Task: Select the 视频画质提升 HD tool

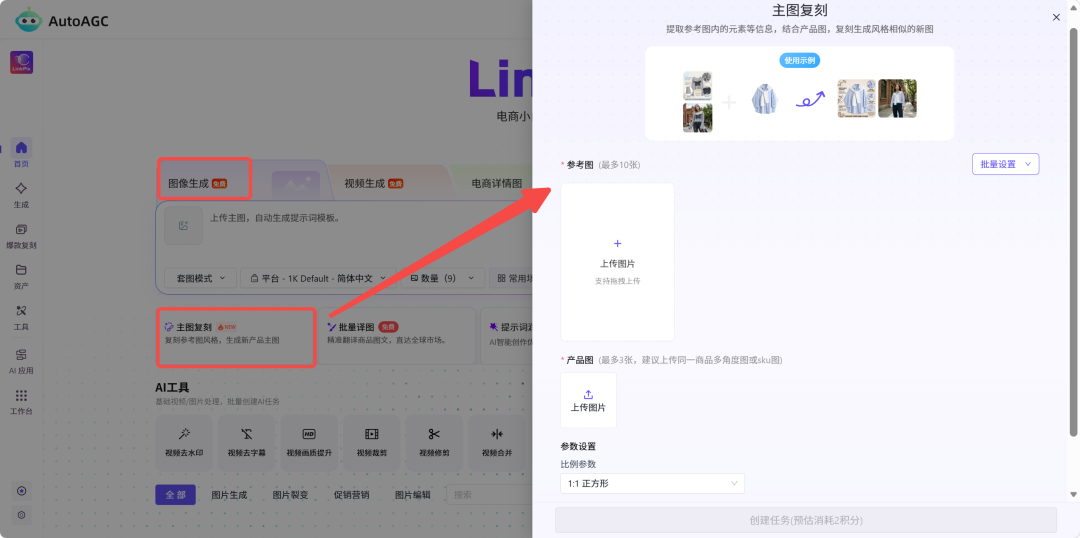Action: [309, 443]
